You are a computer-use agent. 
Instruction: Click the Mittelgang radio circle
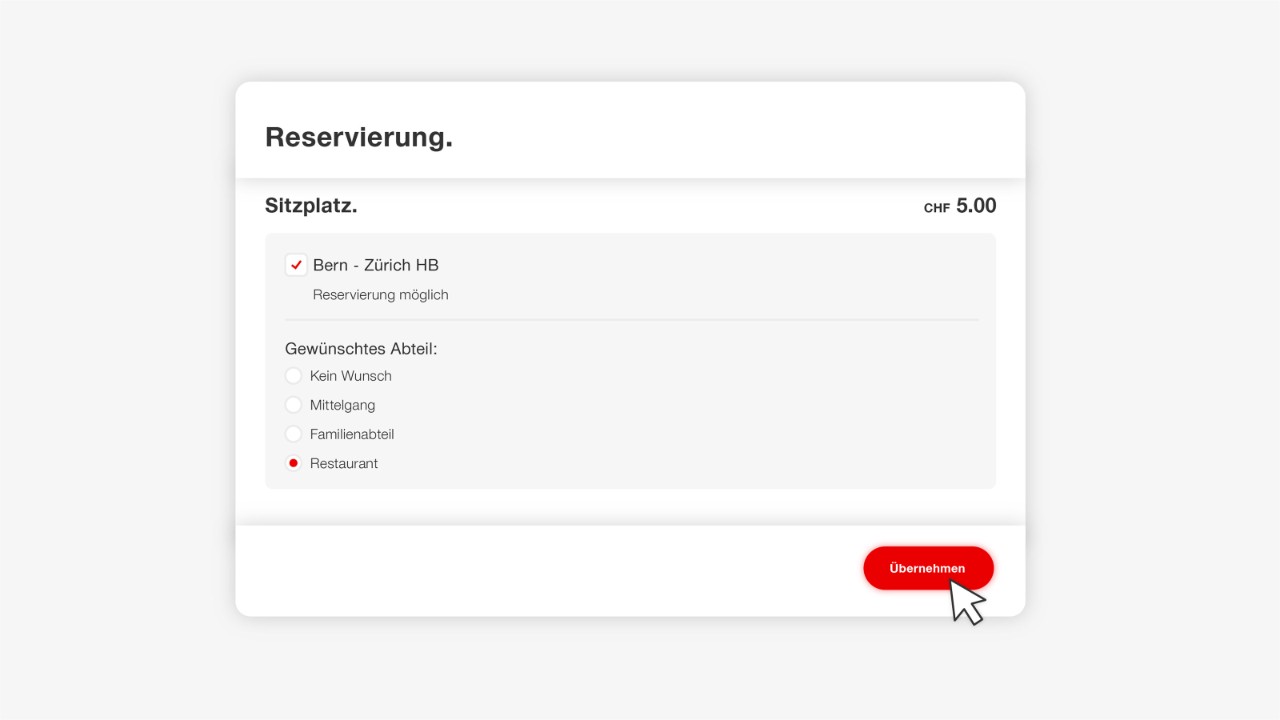293,405
